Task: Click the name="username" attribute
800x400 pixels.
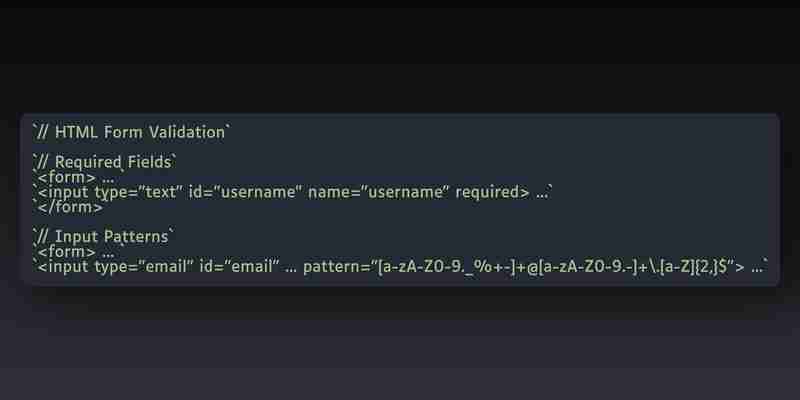Action: tap(379, 192)
